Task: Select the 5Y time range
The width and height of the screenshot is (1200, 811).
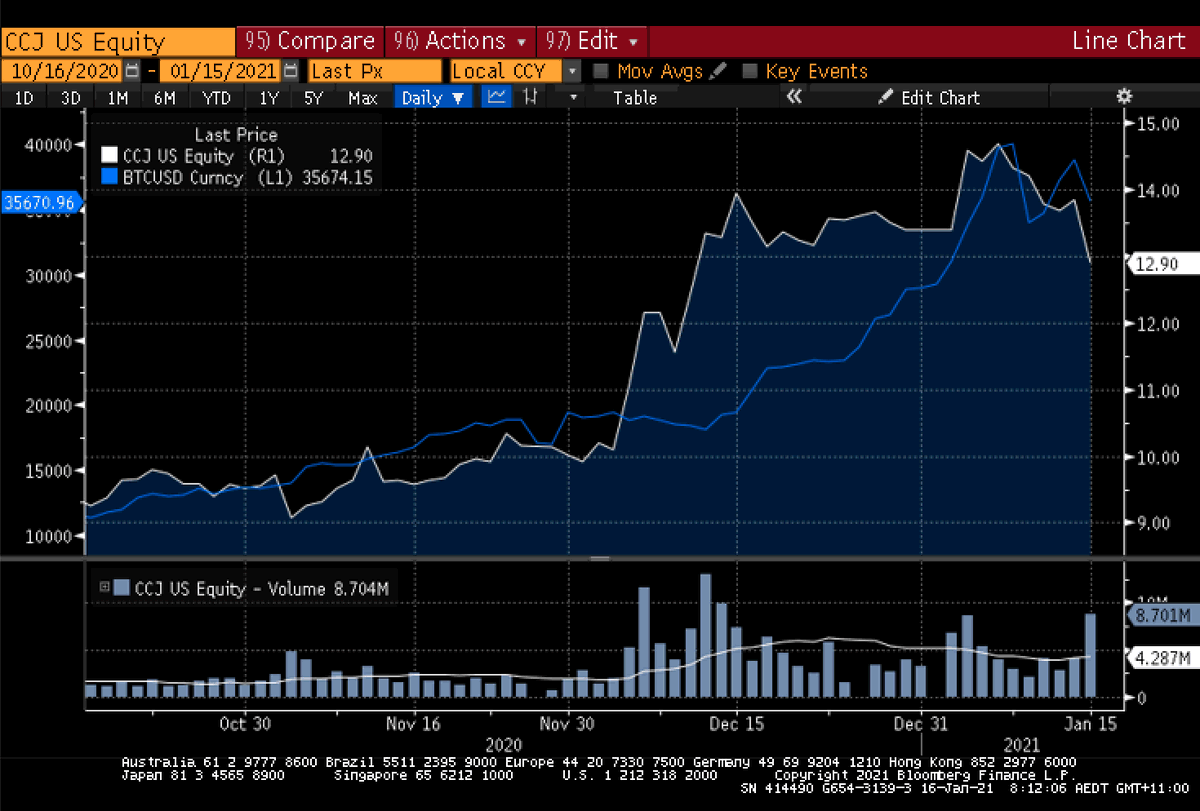Action: [314, 97]
